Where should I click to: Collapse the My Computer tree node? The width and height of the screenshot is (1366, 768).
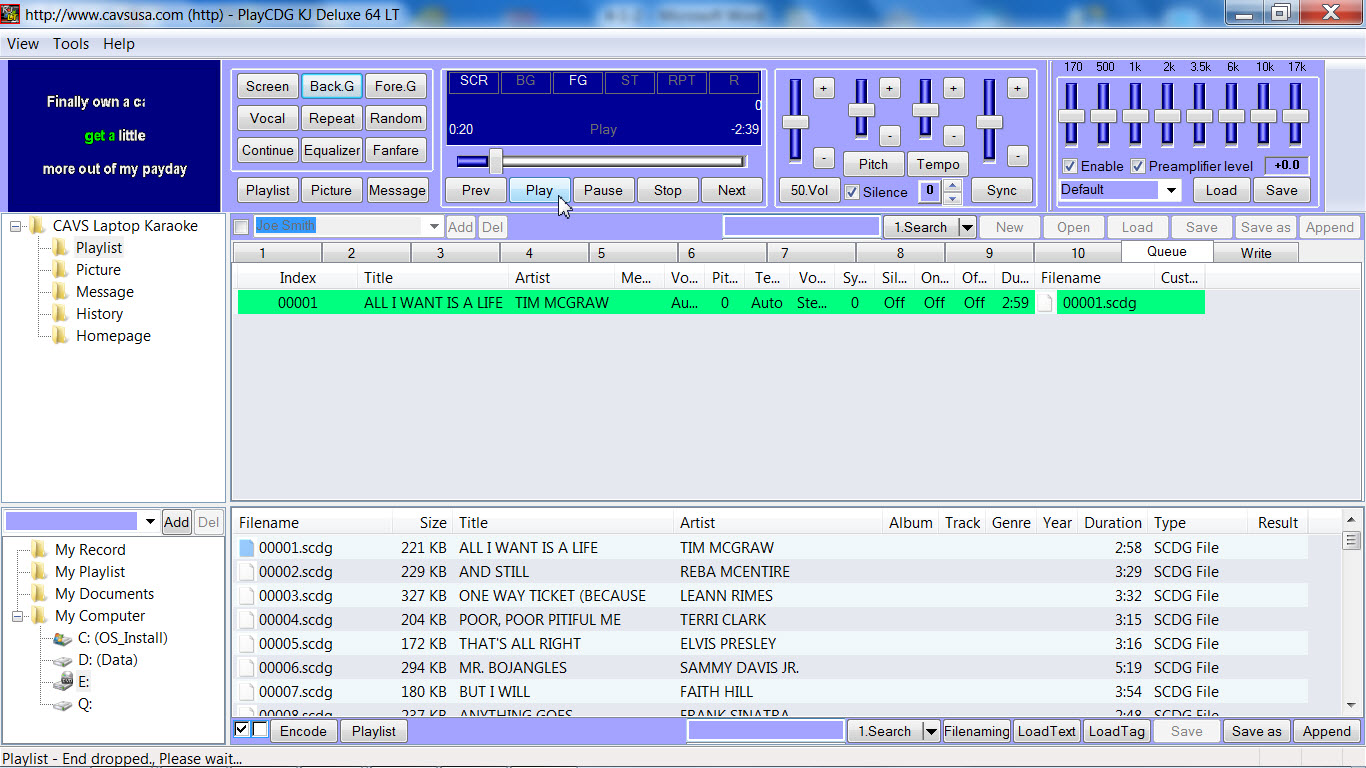click(x=18, y=616)
